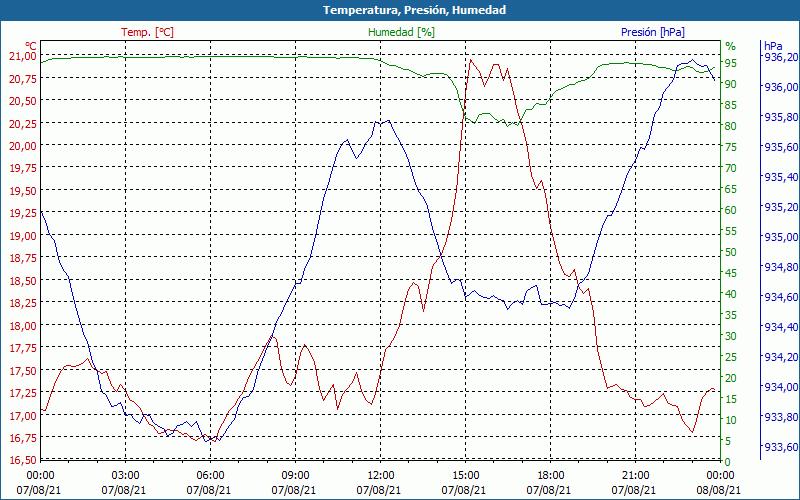Click the 17,75 temperature axis value
This screenshot has width=800, height=500.
[x=23, y=347]
